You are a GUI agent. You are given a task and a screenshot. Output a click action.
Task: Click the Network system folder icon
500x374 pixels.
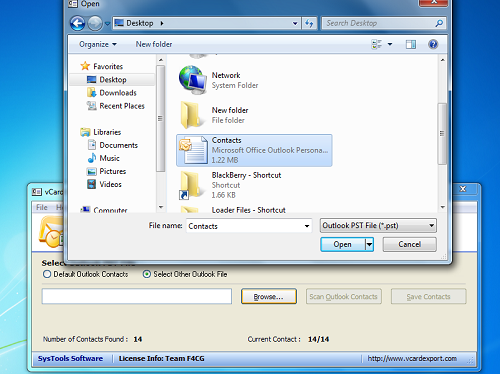pos(193,80)
